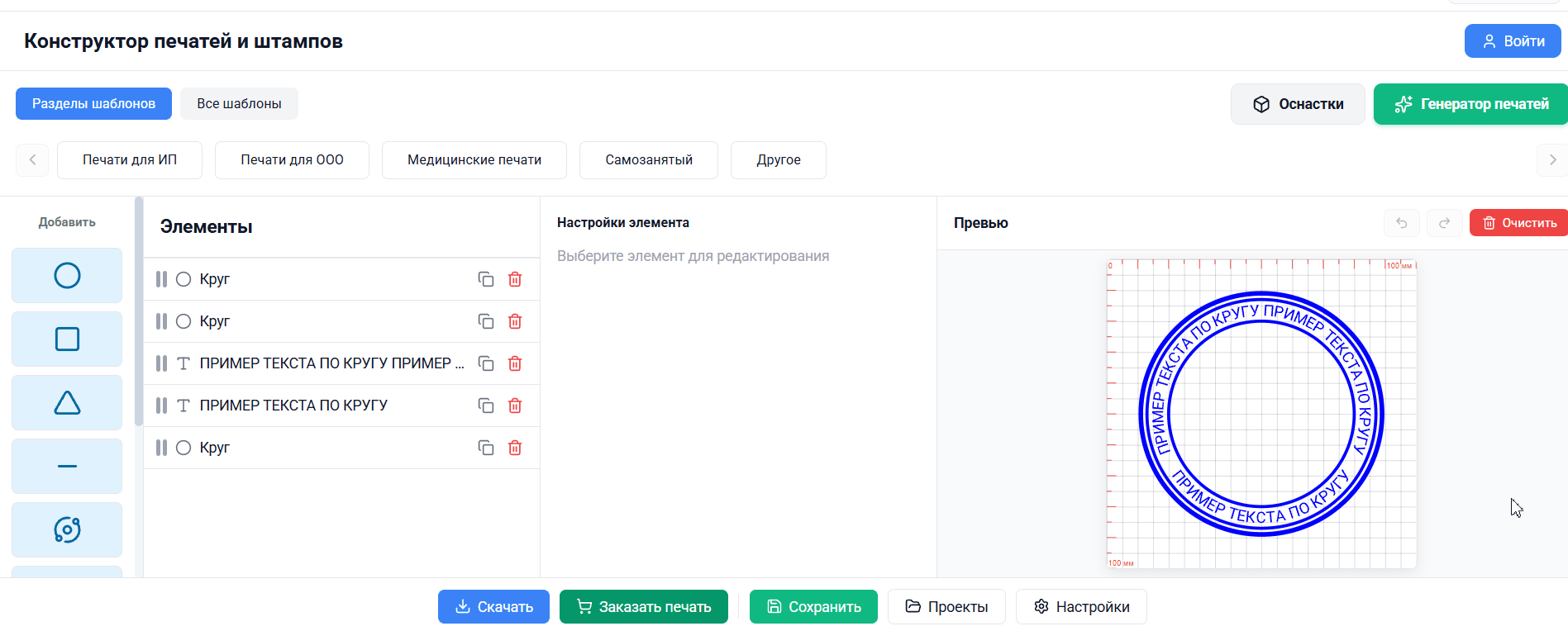Viewport: 1568px width, 631px height.
Task: Open the Медицинские печати category
Action: tap(474, 160)
